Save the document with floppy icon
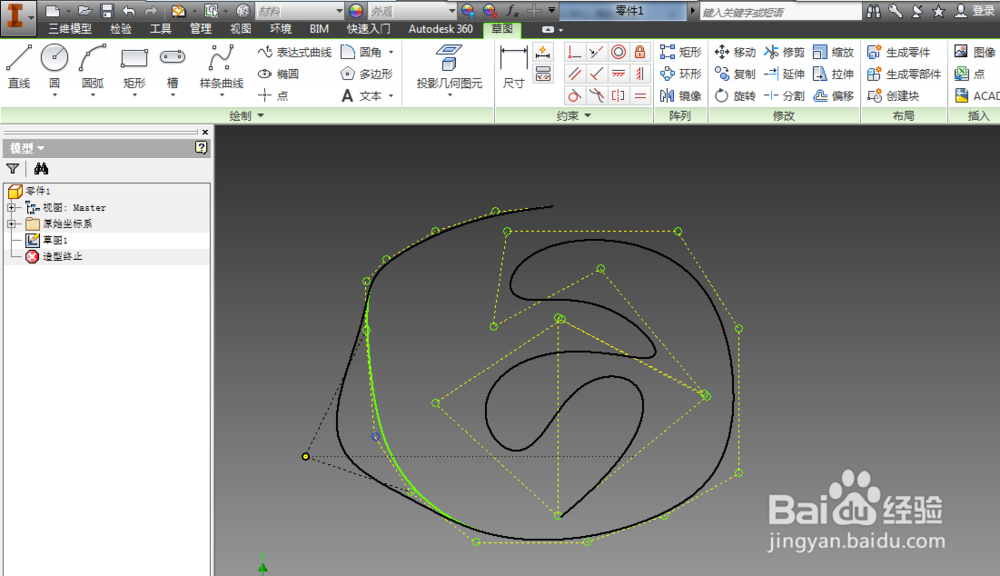The image size is (1000, 576). [x=107, y=11]
